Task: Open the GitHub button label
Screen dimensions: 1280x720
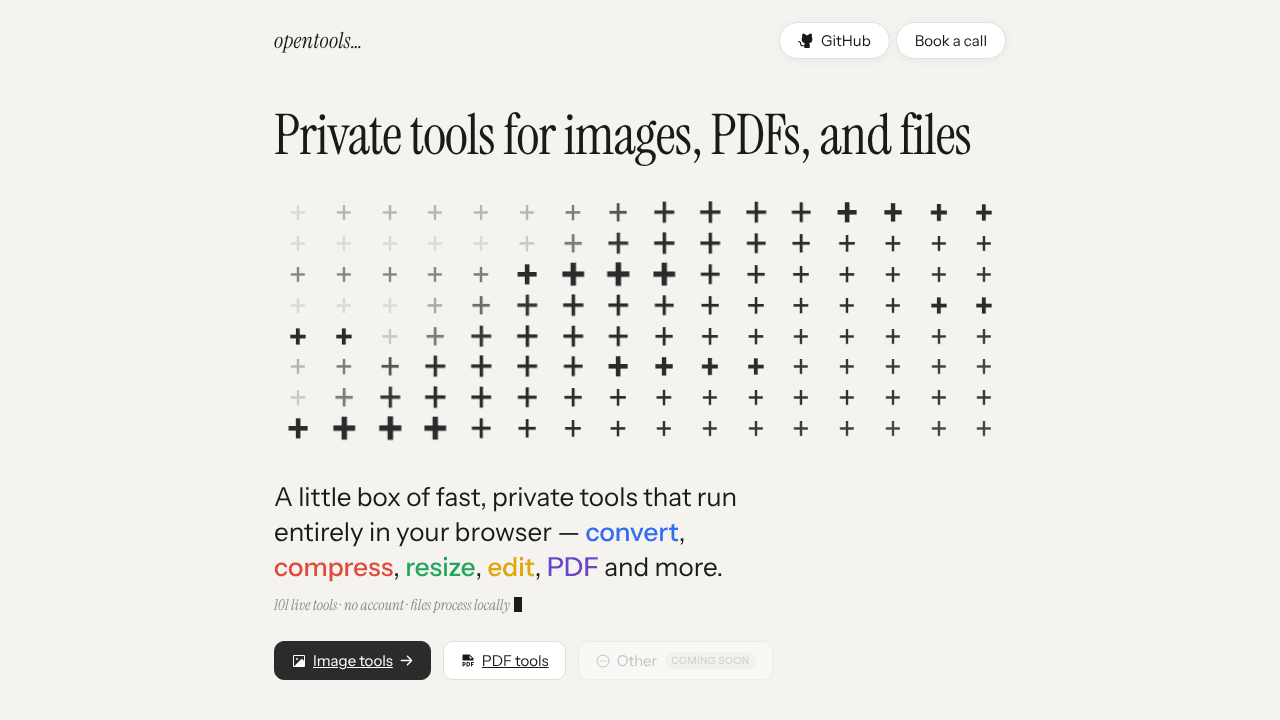Action: click(x=846, y=41)
